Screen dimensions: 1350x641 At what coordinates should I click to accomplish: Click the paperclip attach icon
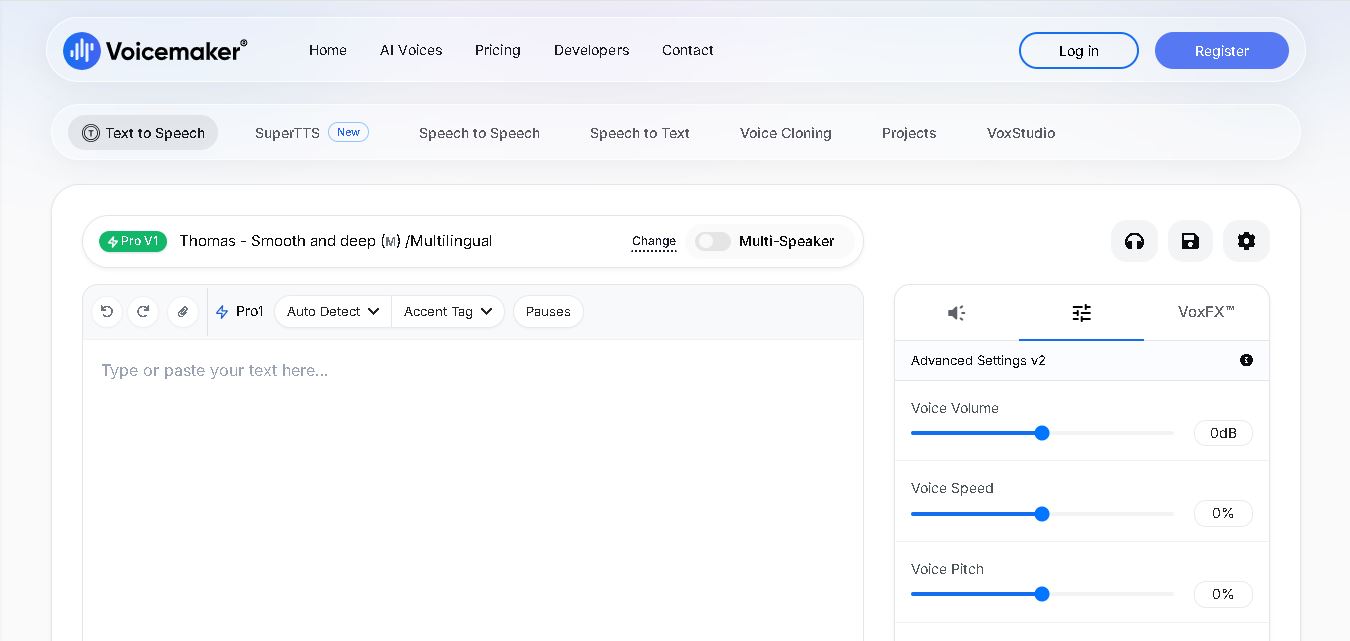tap(182, 312)
